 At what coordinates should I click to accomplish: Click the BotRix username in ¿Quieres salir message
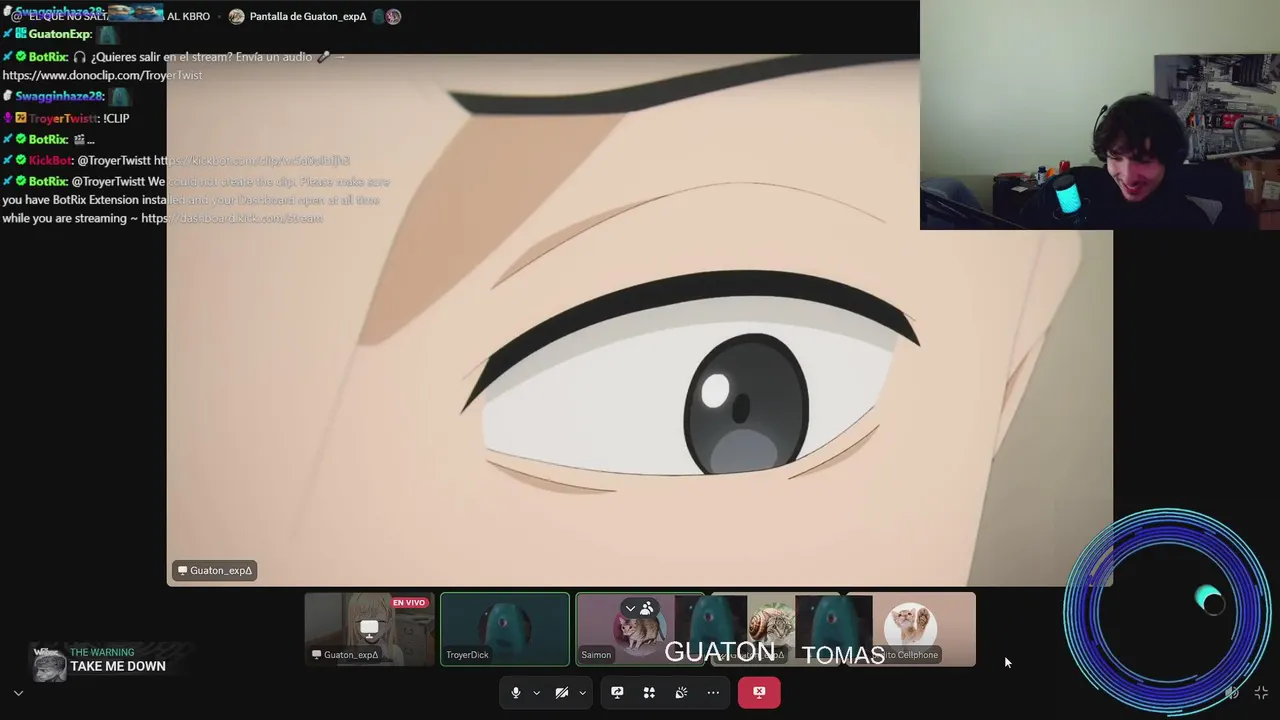point(48,57)
